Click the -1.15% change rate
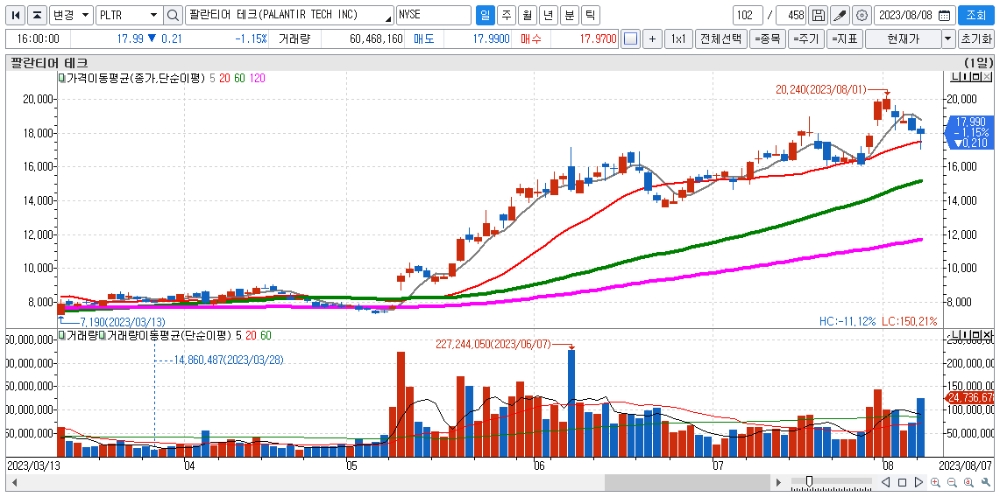 (x=251, y=39)
